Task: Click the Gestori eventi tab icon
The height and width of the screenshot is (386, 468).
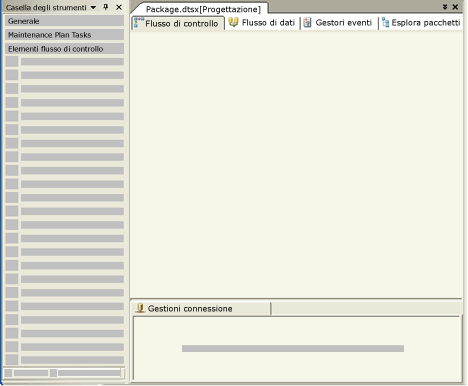Action: (307, 23)
